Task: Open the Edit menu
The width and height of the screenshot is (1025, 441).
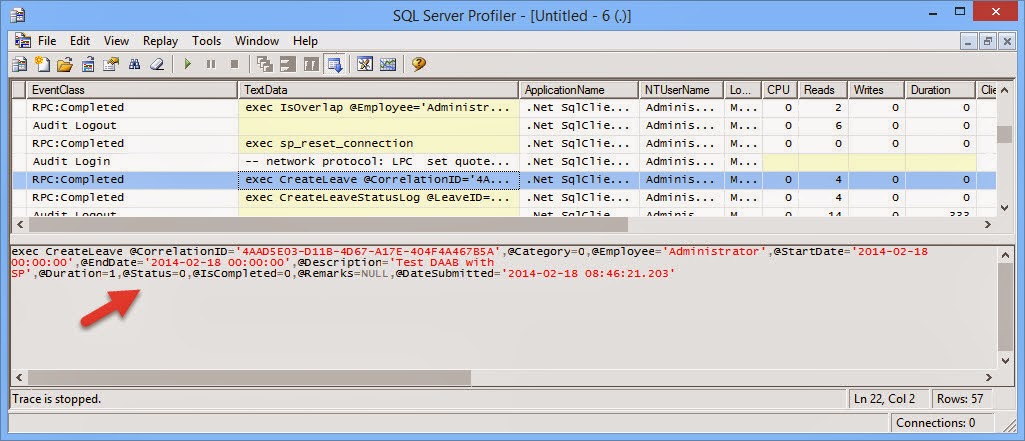Action: point(80,41)
